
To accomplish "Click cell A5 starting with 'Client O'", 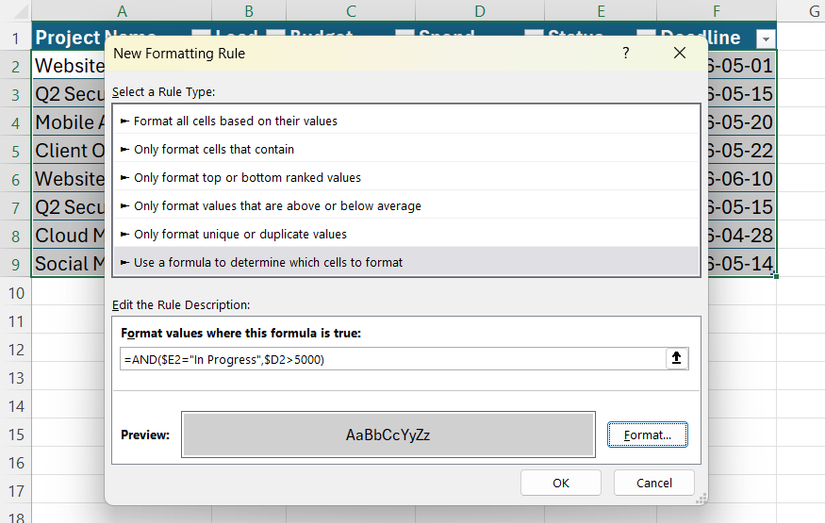I will (69, 150).
